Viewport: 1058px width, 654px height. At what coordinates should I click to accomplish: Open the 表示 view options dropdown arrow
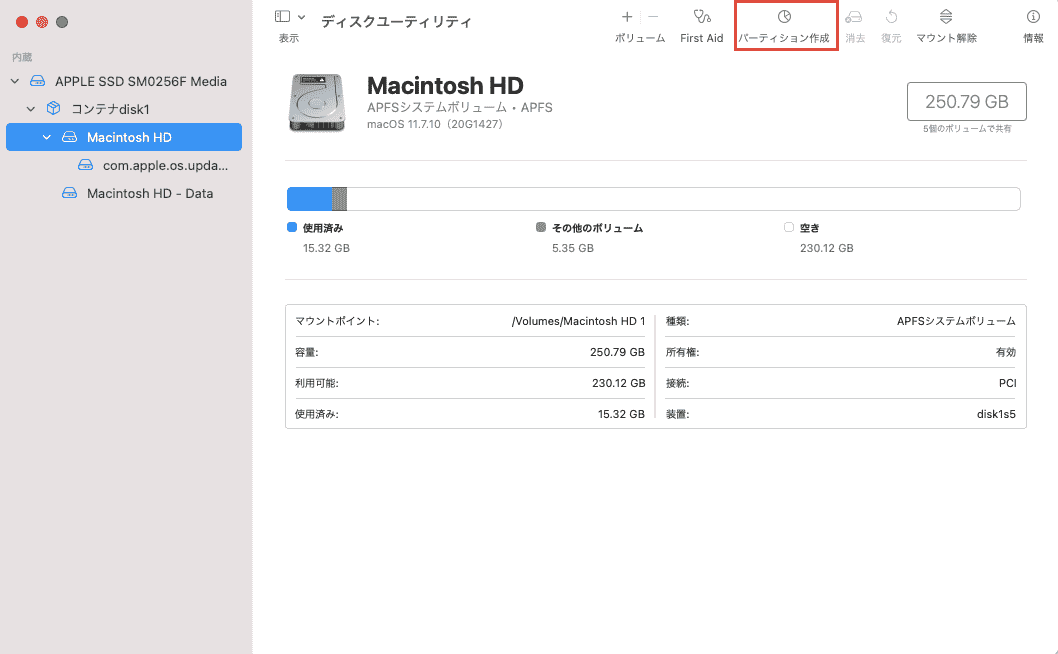(302, 17)
